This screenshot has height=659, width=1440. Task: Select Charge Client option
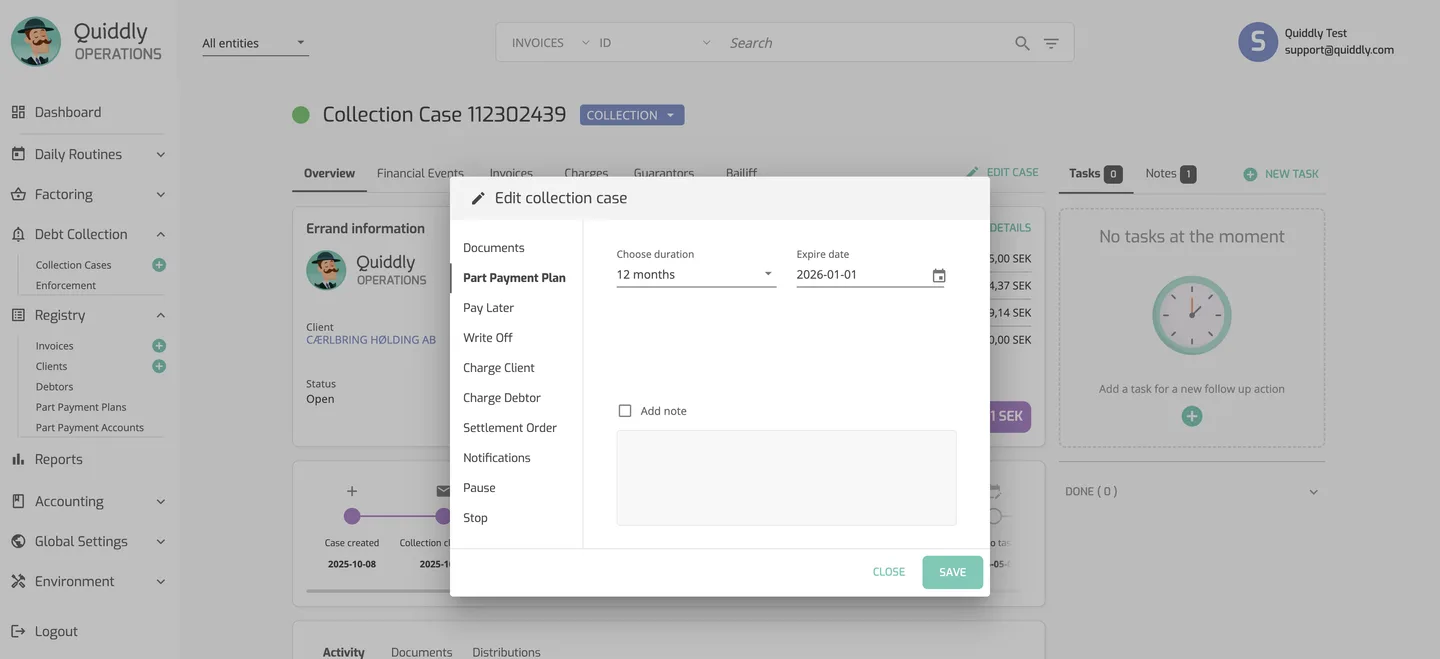point(499,368)
